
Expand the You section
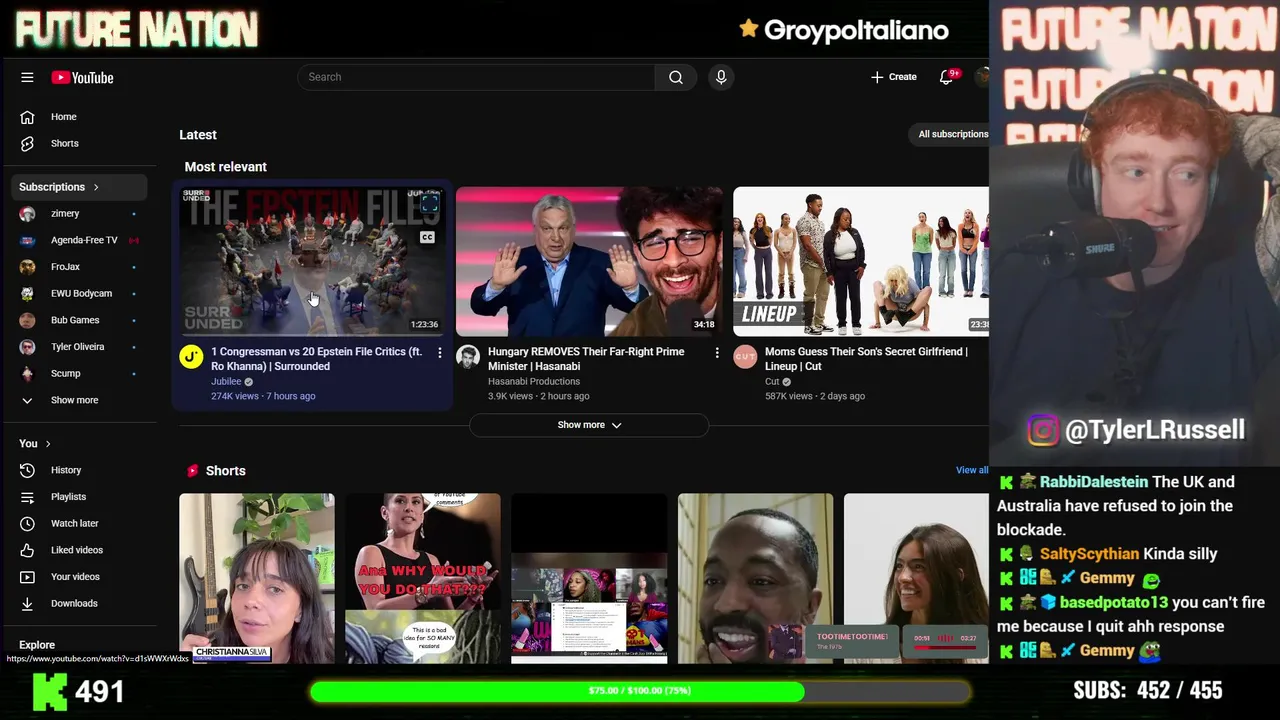point(35,443)
